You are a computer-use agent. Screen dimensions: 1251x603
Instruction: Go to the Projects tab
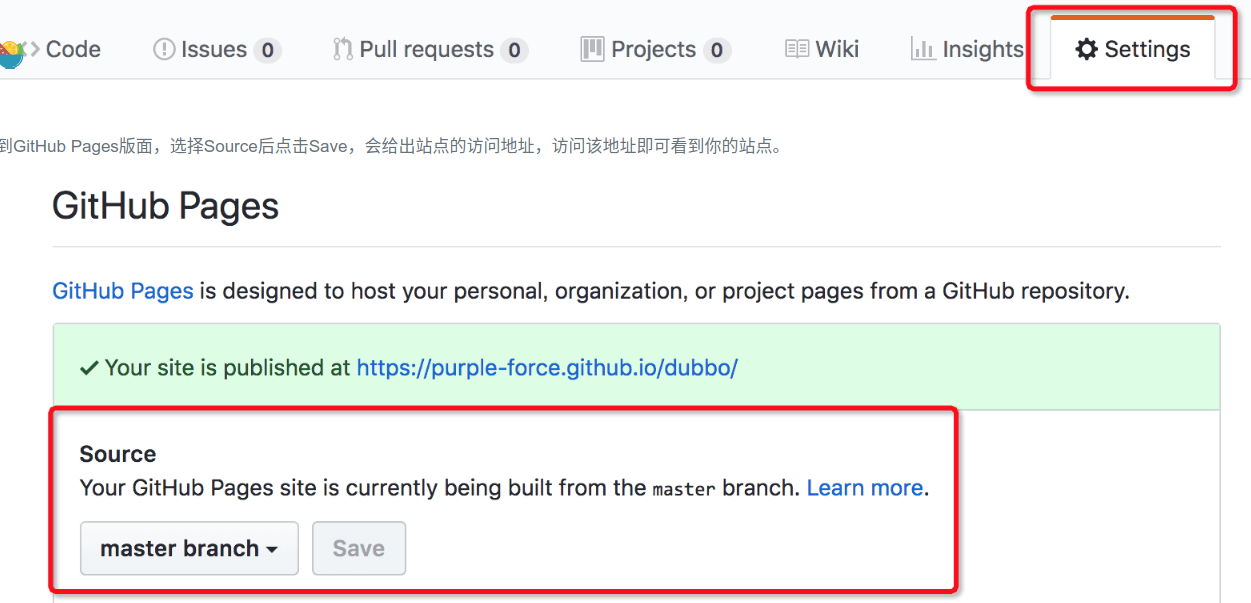point(655,49)
